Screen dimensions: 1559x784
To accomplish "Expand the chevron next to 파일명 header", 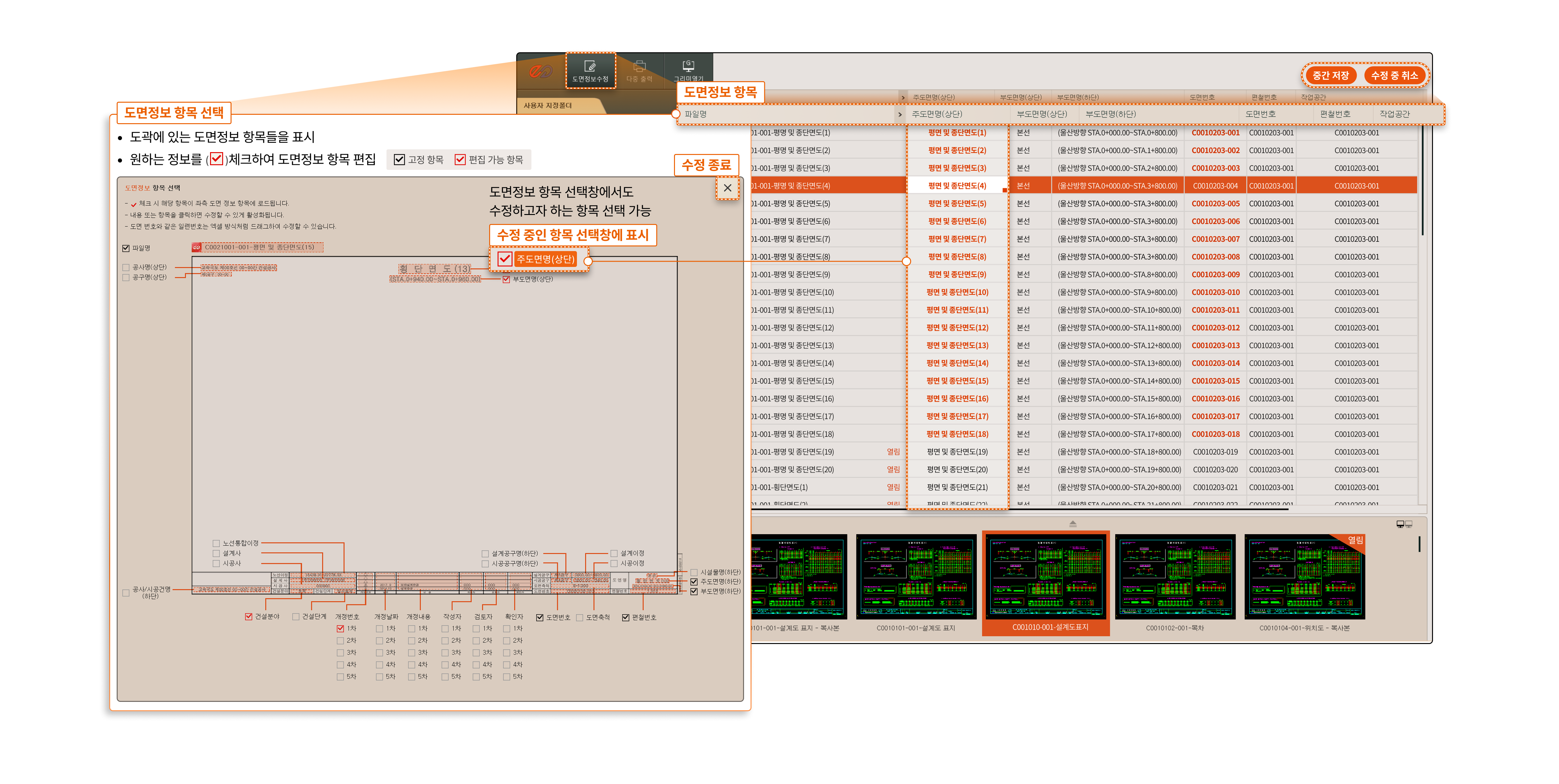I will pyautogui.click(x=900, y=114).
